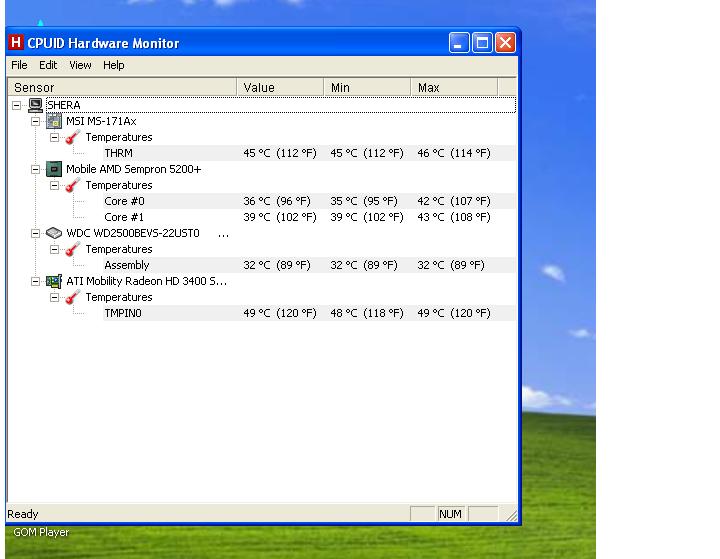This screenshot has height=559, width=720.
Task: Open the Edit menu
Action: [48, 65]
